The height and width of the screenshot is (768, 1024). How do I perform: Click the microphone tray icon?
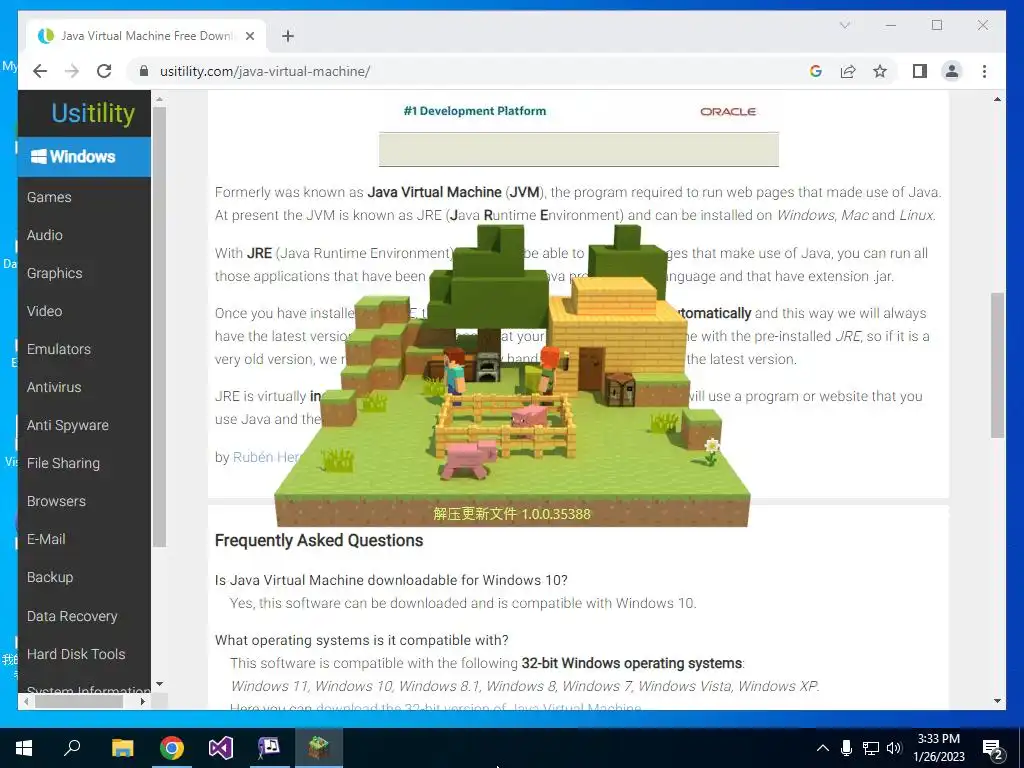(846, 748)
